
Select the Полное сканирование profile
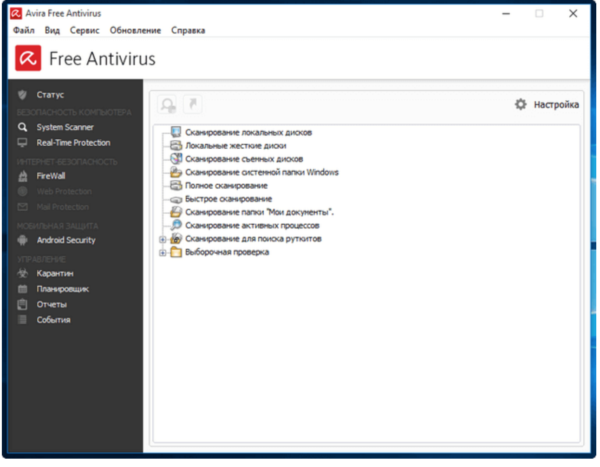pyautogui.click(x=227, y=186)
